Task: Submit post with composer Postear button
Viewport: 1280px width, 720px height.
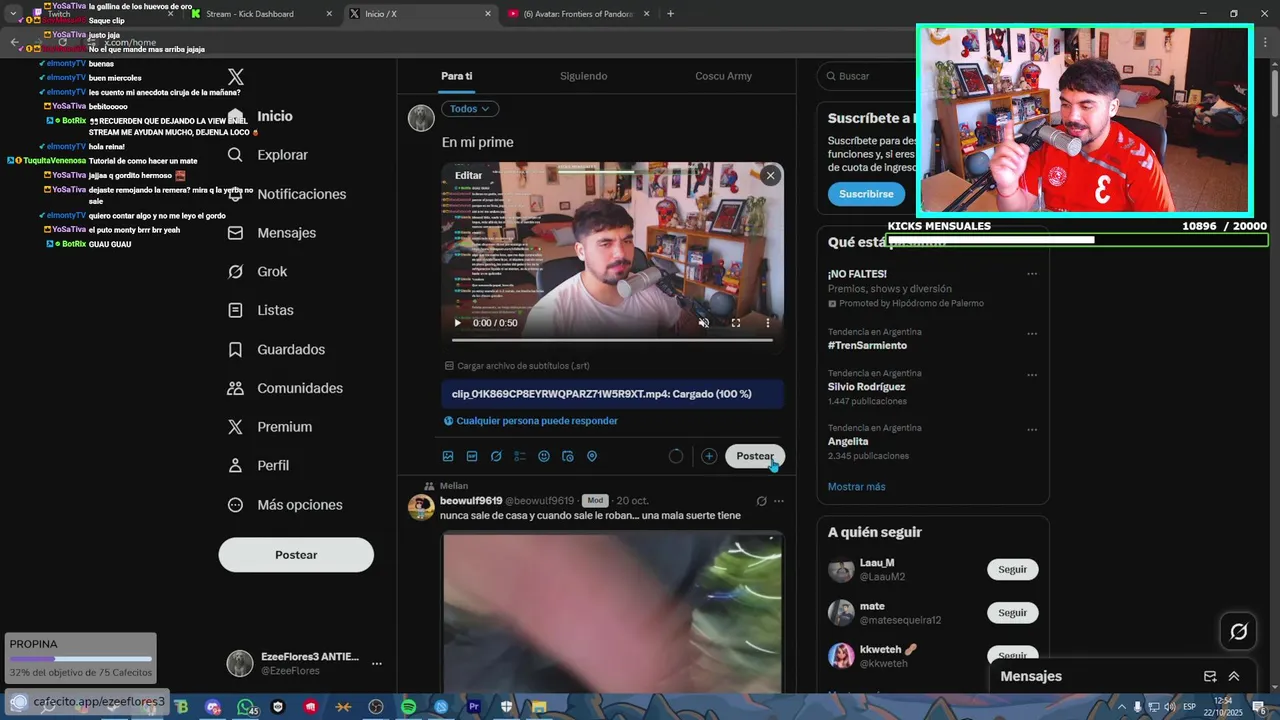Action: [x=755, y=456]
